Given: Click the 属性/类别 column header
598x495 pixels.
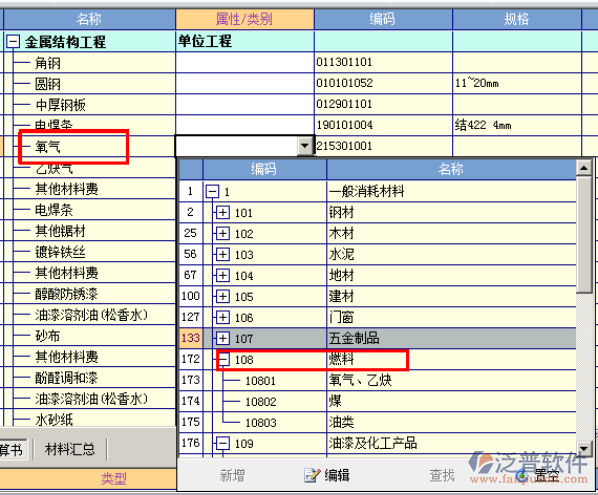Looking at the screenshot, I should [x=244, y=19].
